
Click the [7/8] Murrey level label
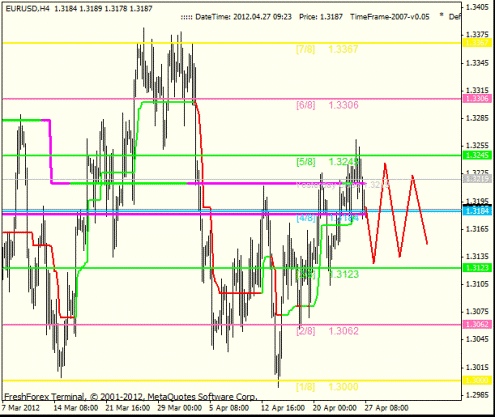pyautogui.click(x=305, y=49)
